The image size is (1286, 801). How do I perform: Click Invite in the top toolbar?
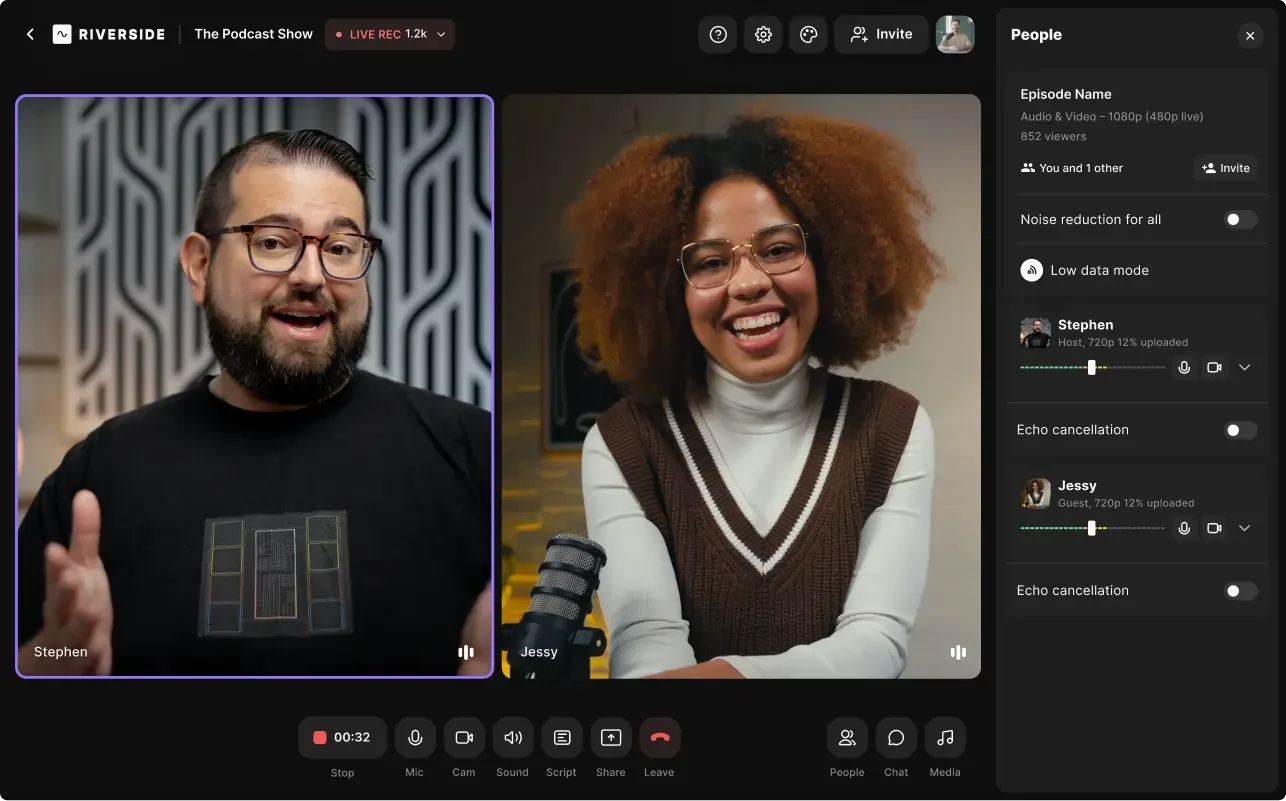tap(881, 33)
